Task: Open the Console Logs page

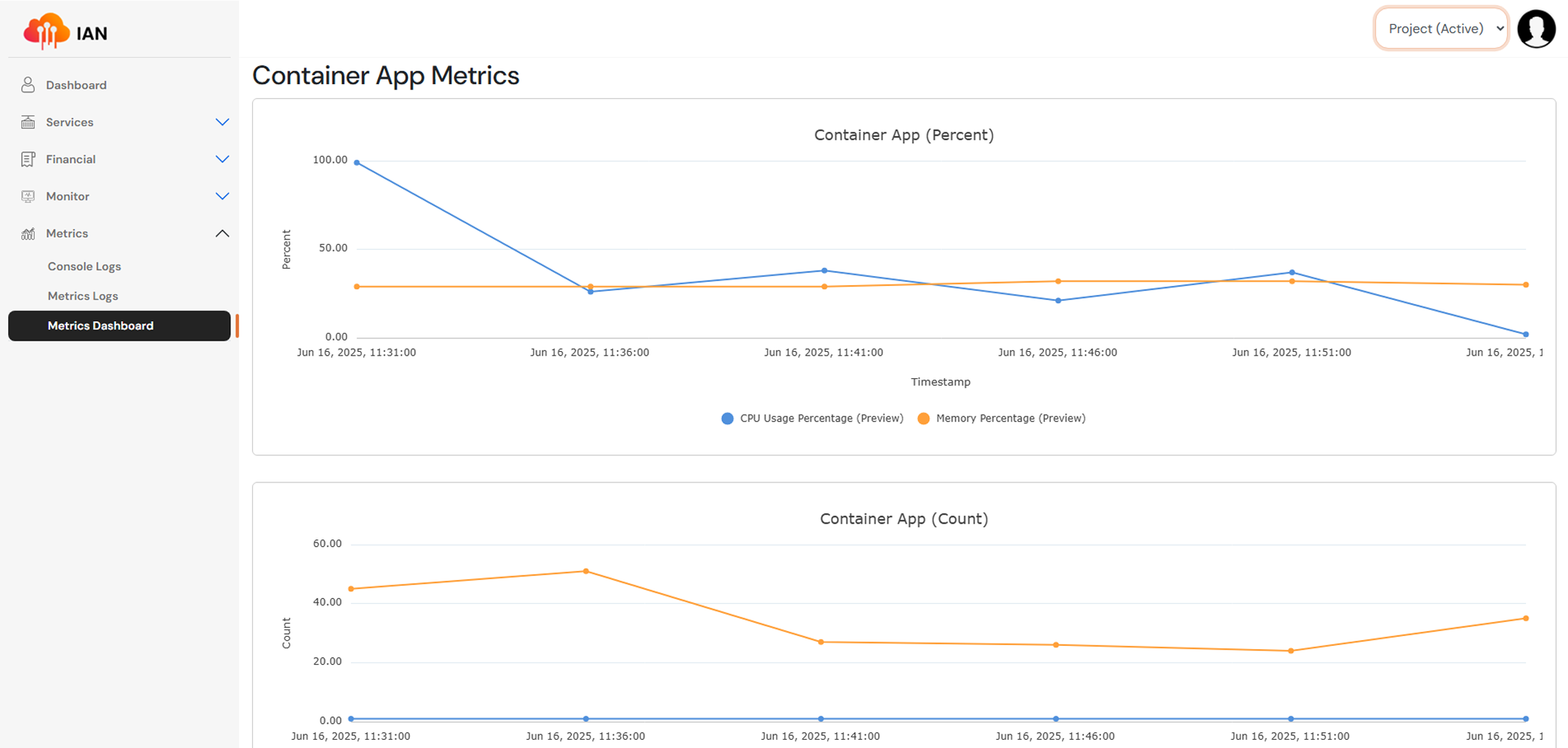Action: click(x=83, y=266)
